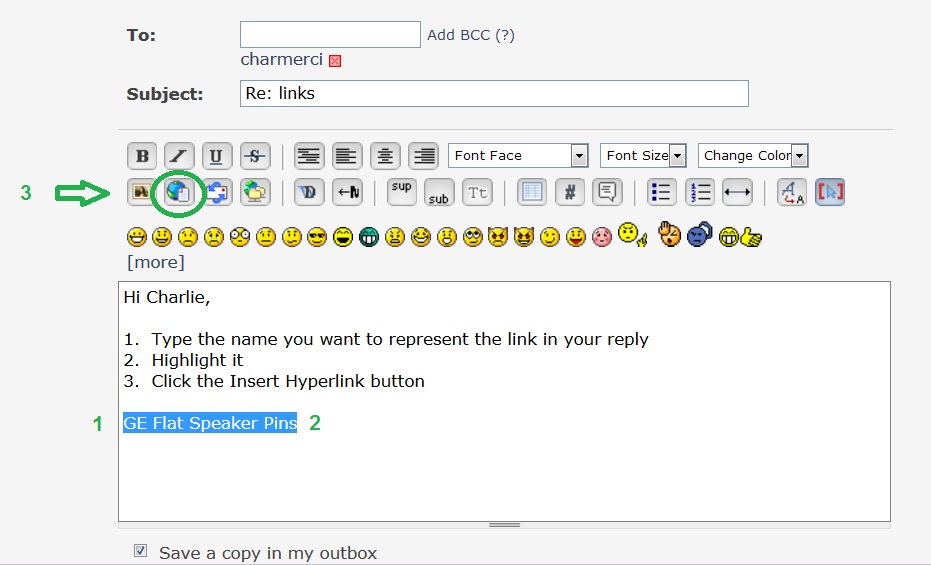The width and height of the screenshot is (931, 565).
Task: Insert the pink blushing smiley
Action: 601,237
